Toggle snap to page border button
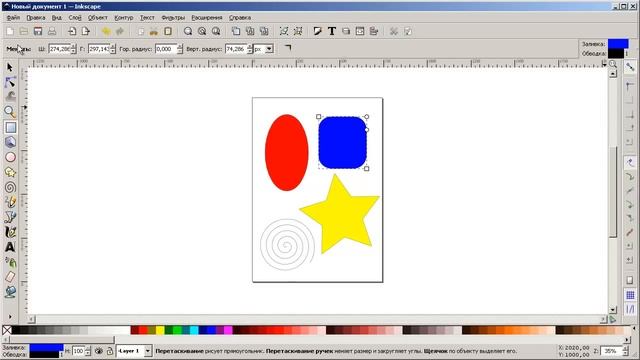Screen dimensions: 640x360 coord(630,280)
